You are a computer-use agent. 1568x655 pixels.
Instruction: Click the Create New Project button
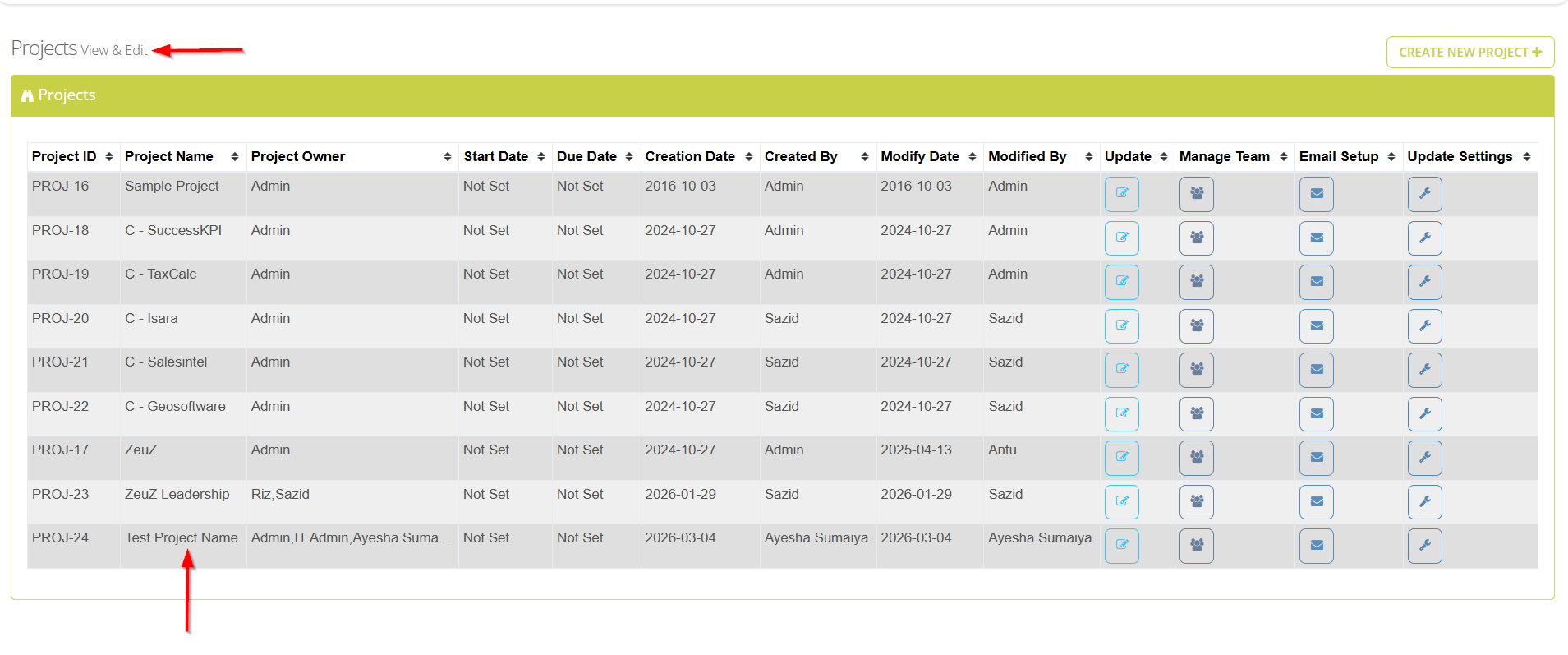click(x=1469, y=52)
